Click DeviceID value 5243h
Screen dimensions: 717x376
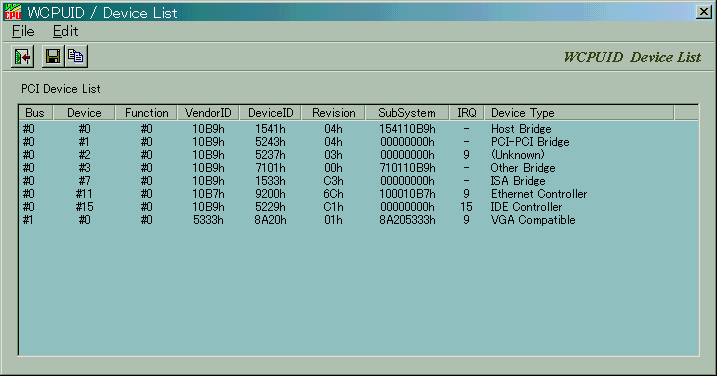[x=270, y=142]
